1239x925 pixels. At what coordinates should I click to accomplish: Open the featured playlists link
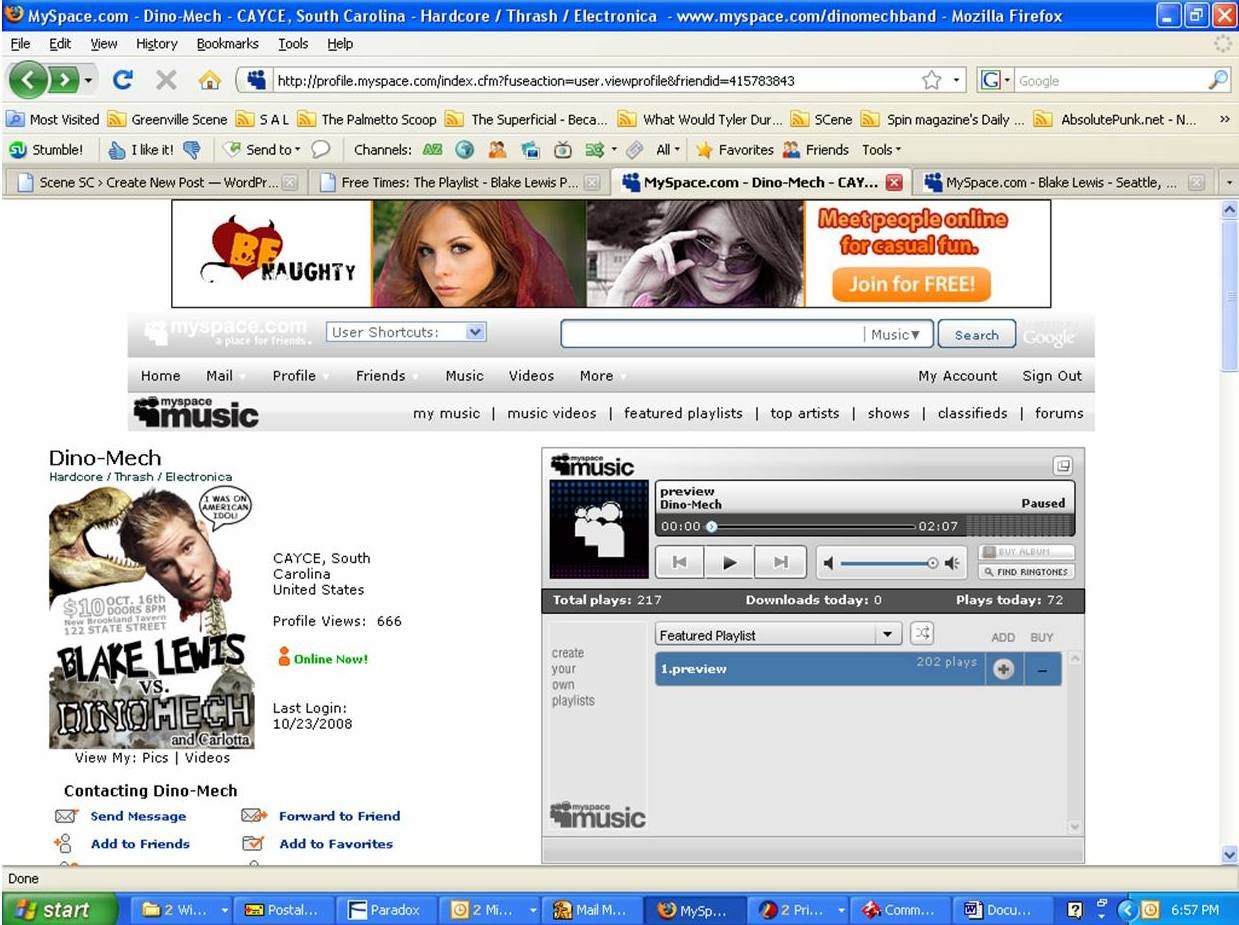pos(683,413)
